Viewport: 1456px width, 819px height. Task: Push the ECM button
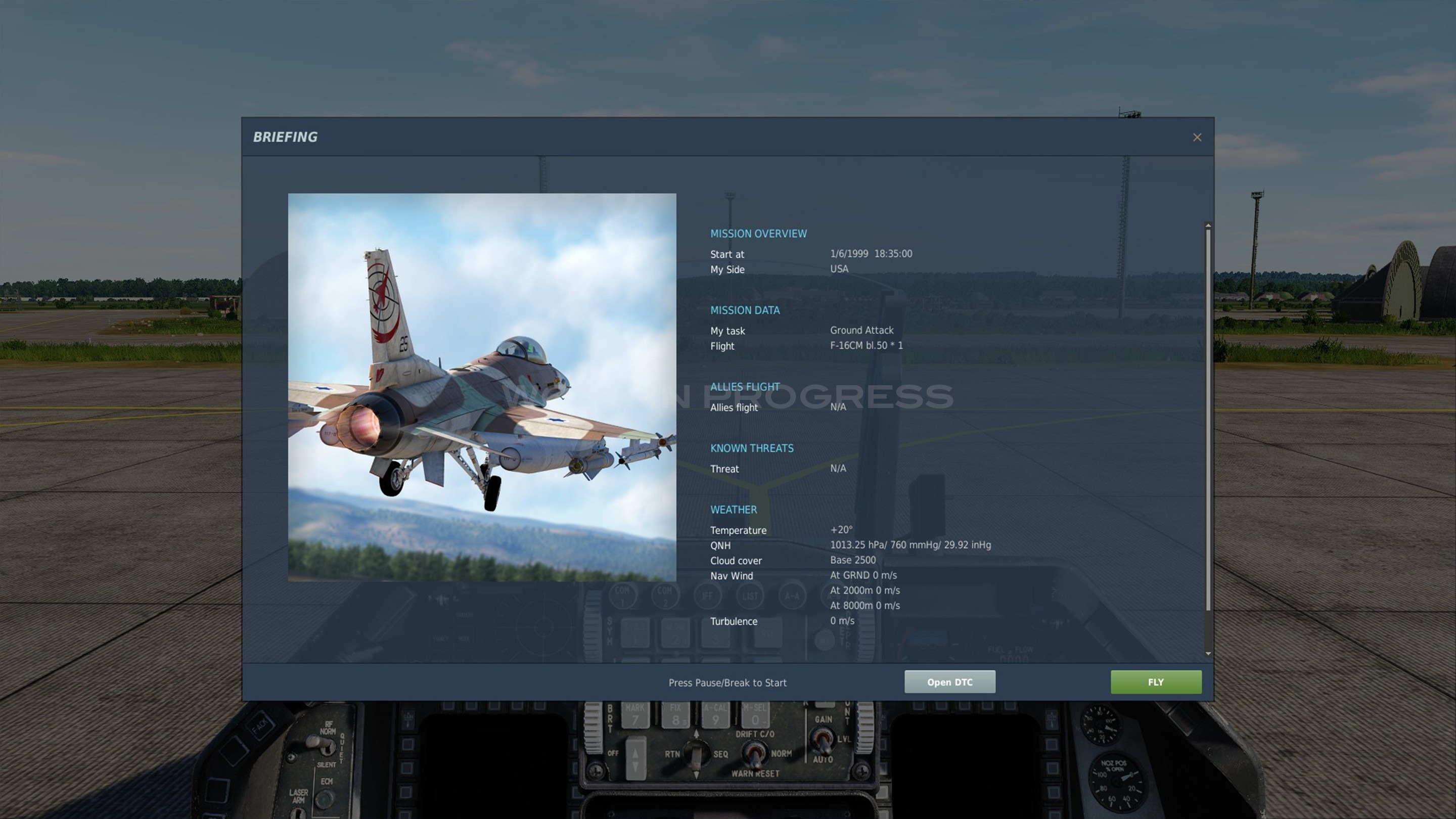(x=324, y=799)
